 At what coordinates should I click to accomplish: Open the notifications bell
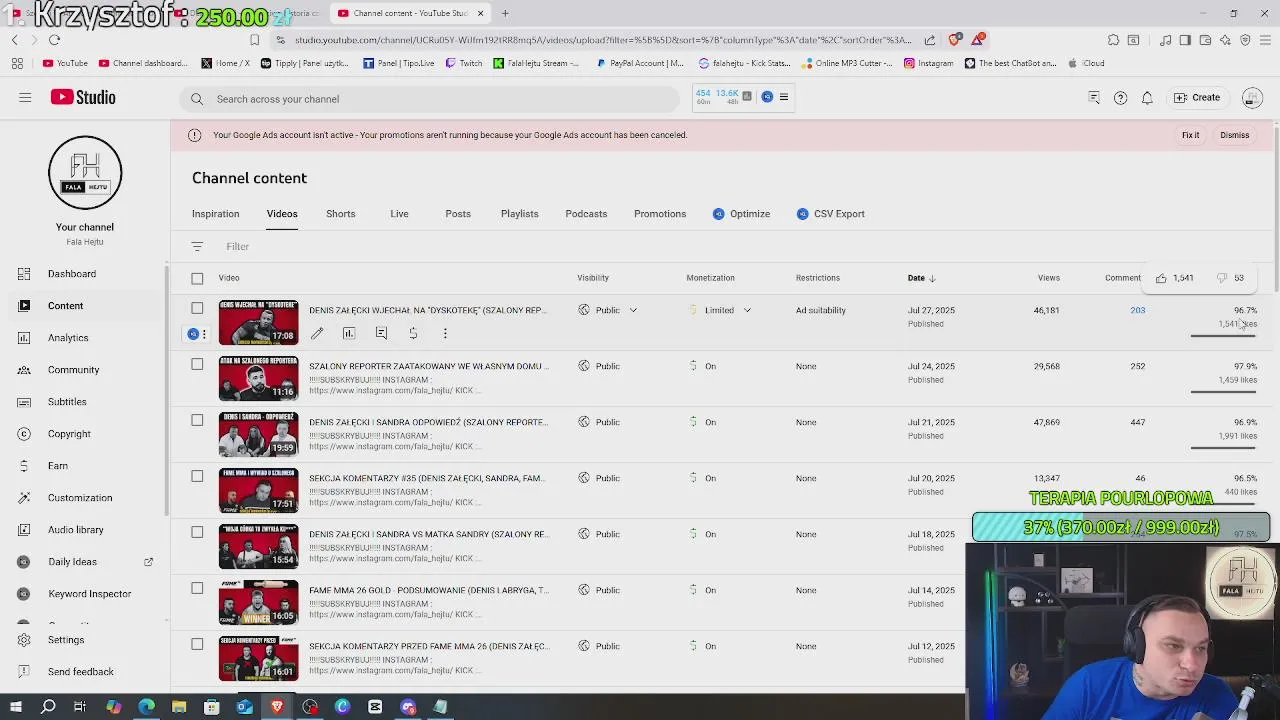pyautogui.click(x=1147, y=98)
